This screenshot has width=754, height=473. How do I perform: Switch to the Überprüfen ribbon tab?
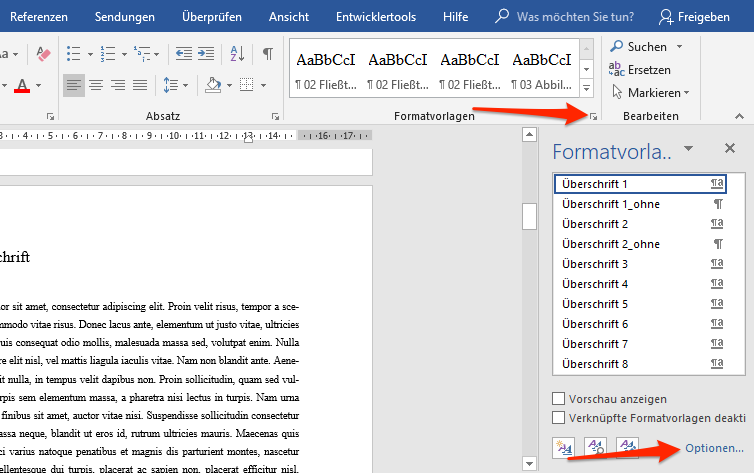coord(212,17)
